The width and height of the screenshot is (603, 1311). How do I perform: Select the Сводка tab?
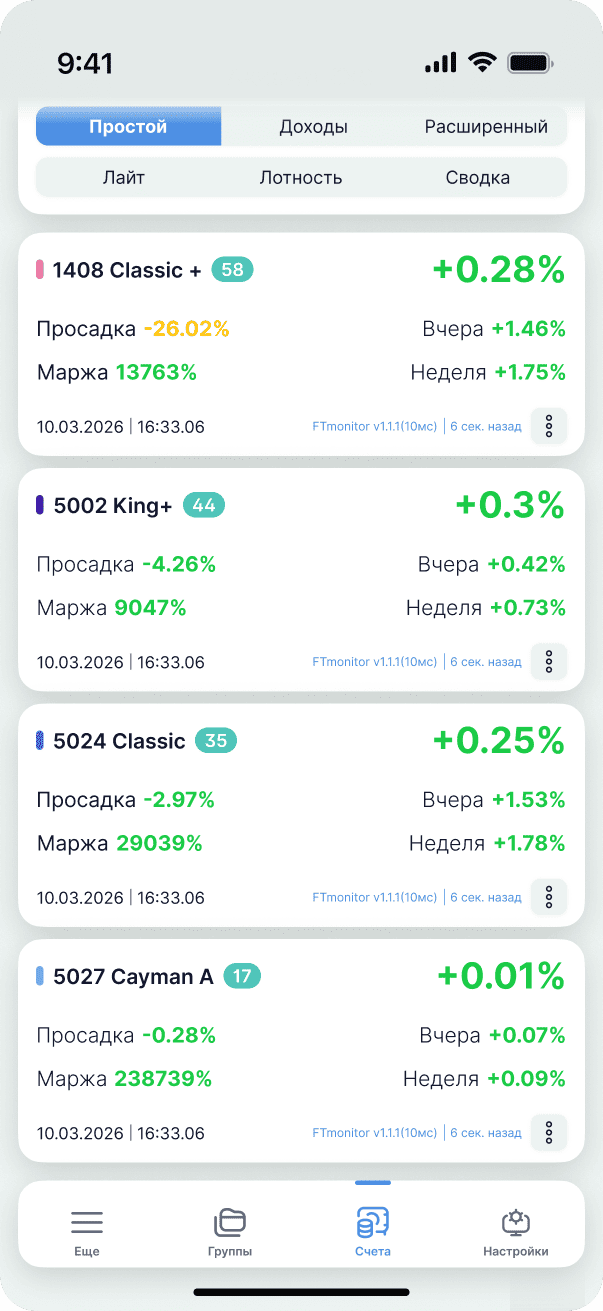(x=478, y=178)
